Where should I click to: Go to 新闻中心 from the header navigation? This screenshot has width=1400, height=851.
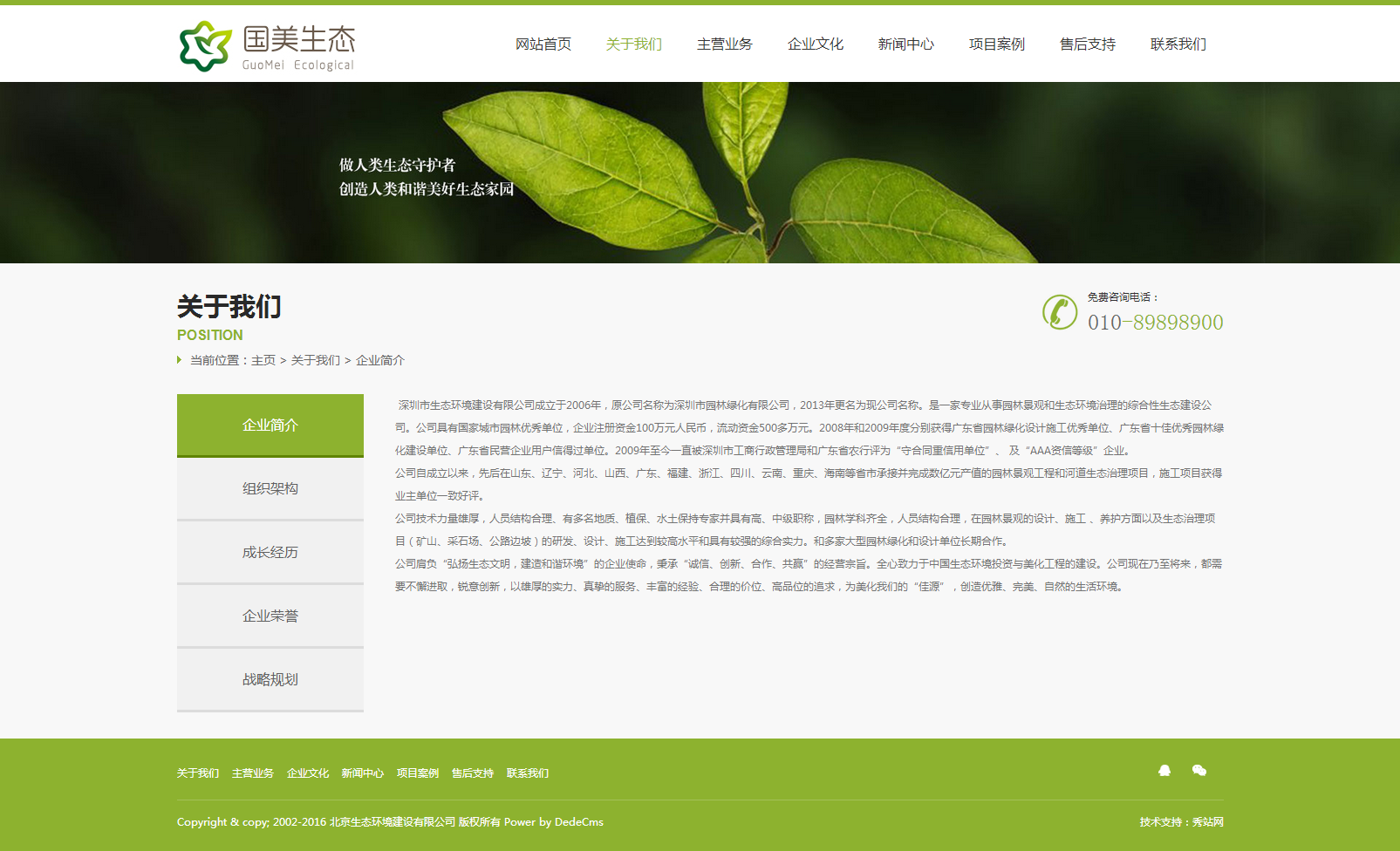[905, 44]
